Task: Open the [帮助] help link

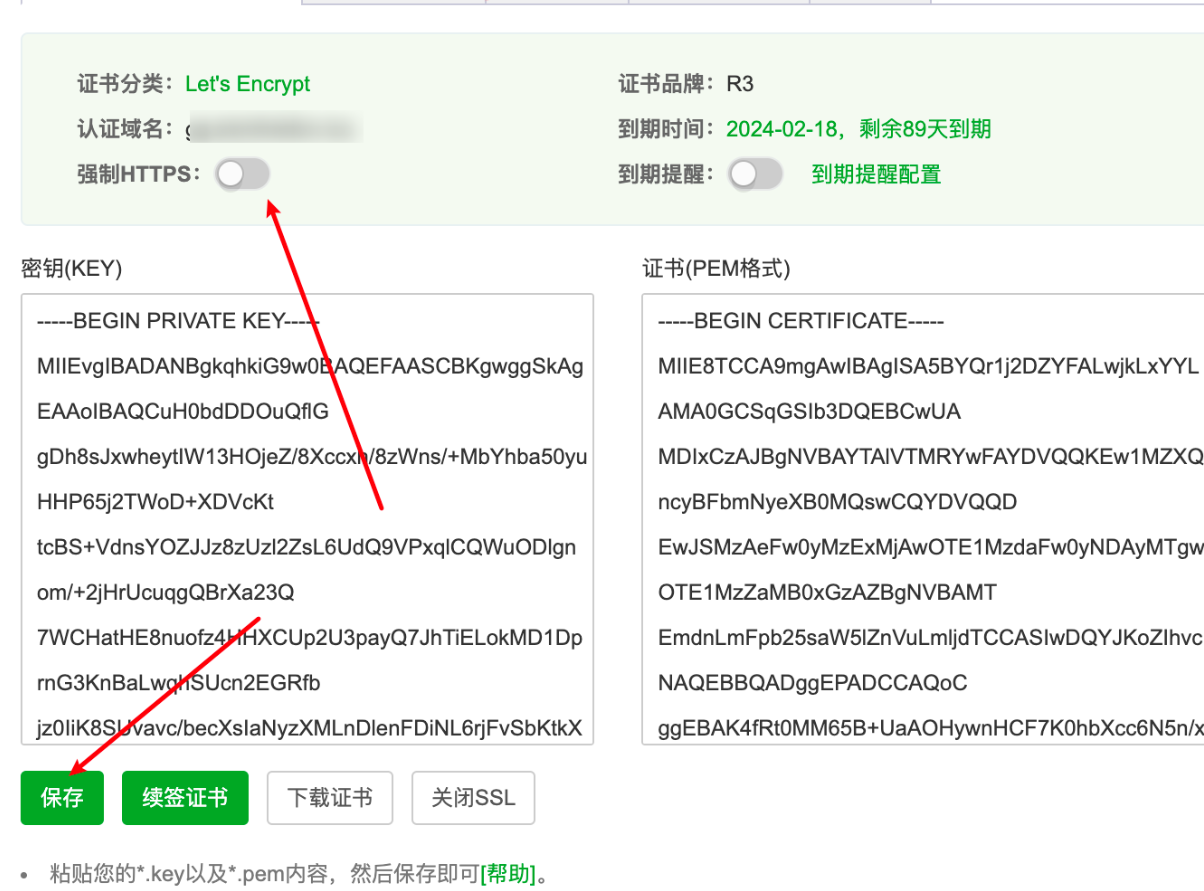Action: click(508, 874)
